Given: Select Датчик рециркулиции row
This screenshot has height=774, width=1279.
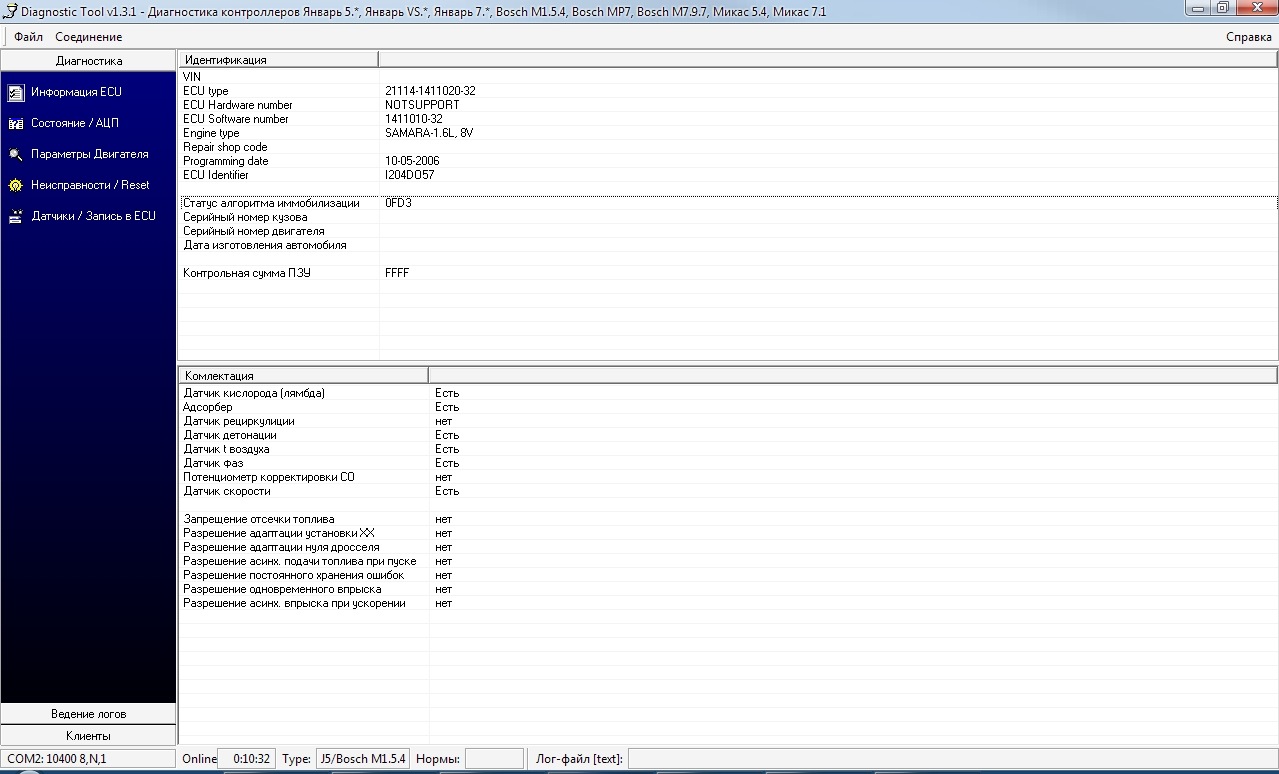Looking at the screenshot, I should click(x=728, y=421).
